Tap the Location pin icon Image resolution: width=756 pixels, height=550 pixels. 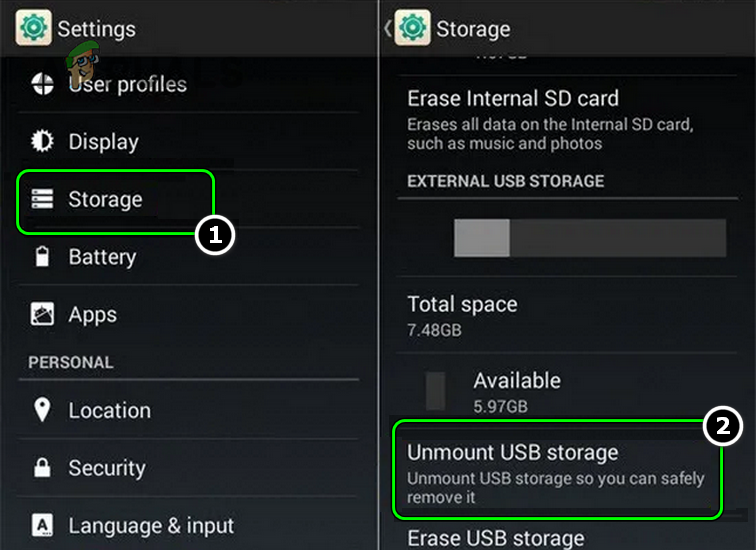[x=43, y=410]
